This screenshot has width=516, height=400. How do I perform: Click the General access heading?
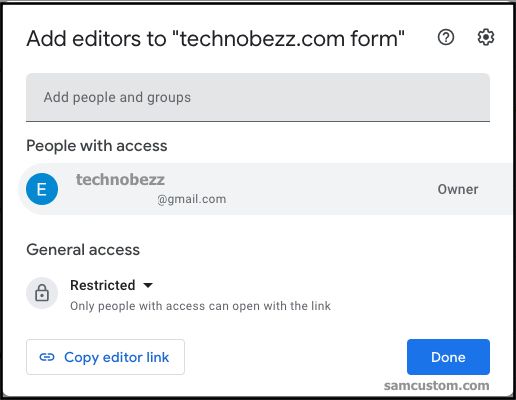pos(83,250)
